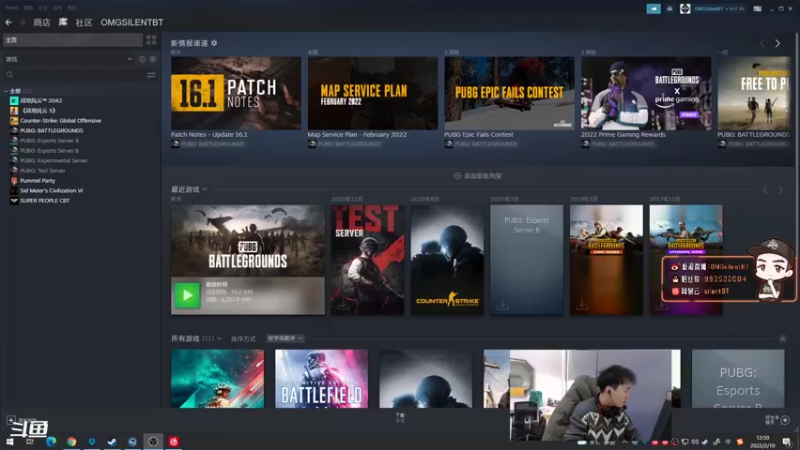Open the Windows Start menu
This screenshot has height=450, width=800.
click(10, 442)
